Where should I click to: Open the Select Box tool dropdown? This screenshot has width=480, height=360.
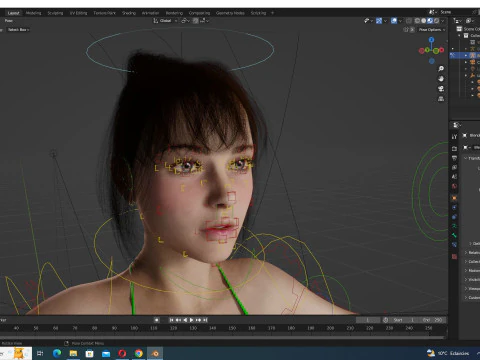pyautogui.click(x=18, y=30)
